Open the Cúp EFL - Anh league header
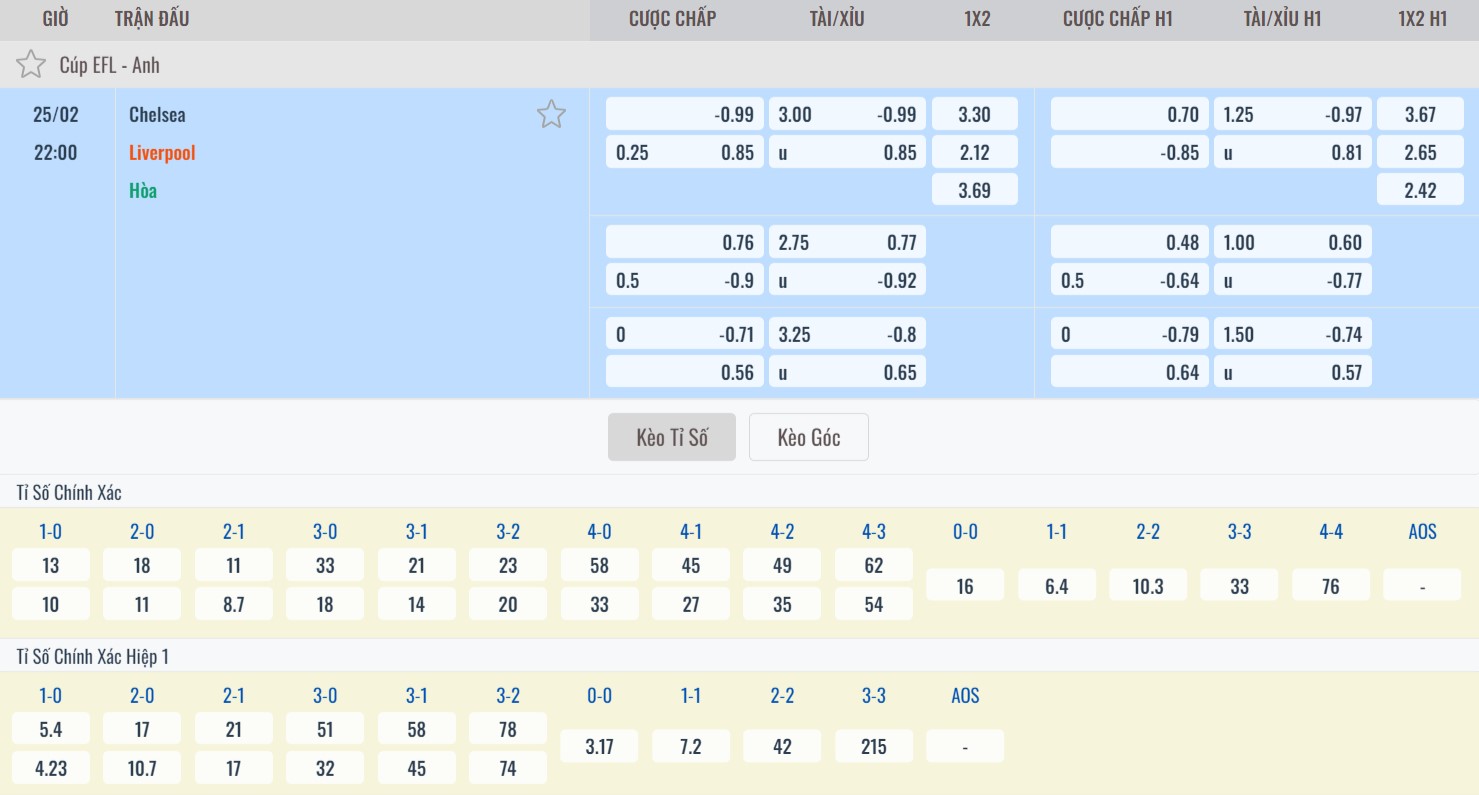The image size is (1479, 795). pos(109,65)
